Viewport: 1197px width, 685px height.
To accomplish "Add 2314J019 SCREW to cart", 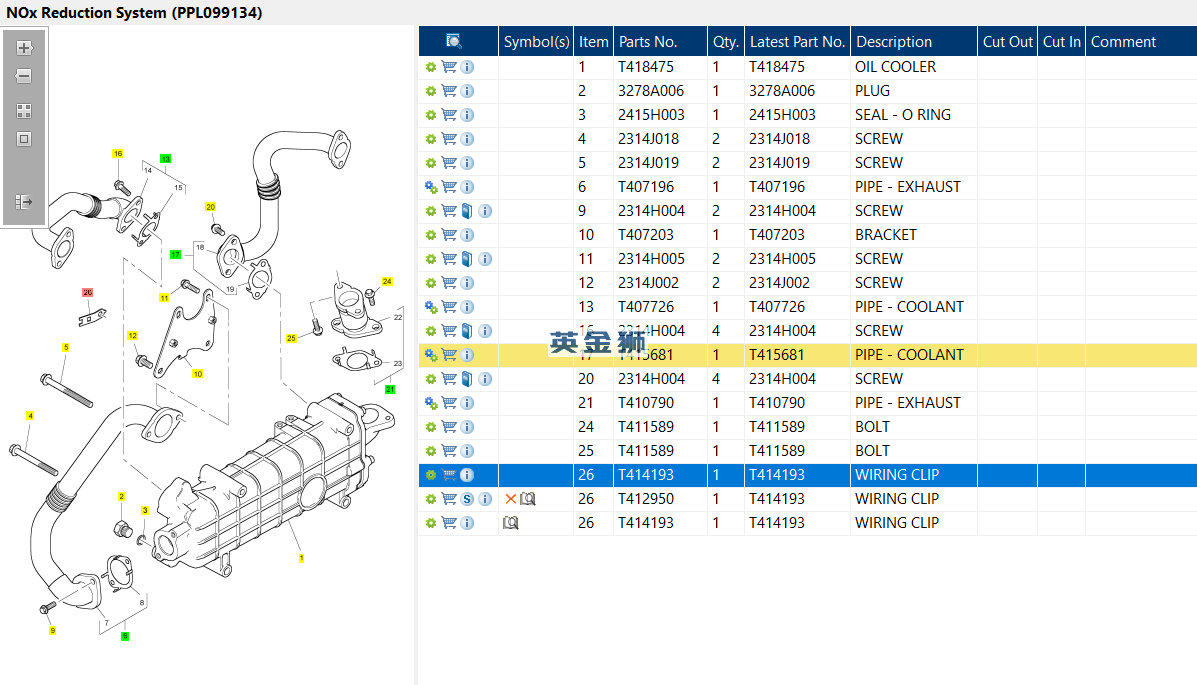I will tap(449, 163).
